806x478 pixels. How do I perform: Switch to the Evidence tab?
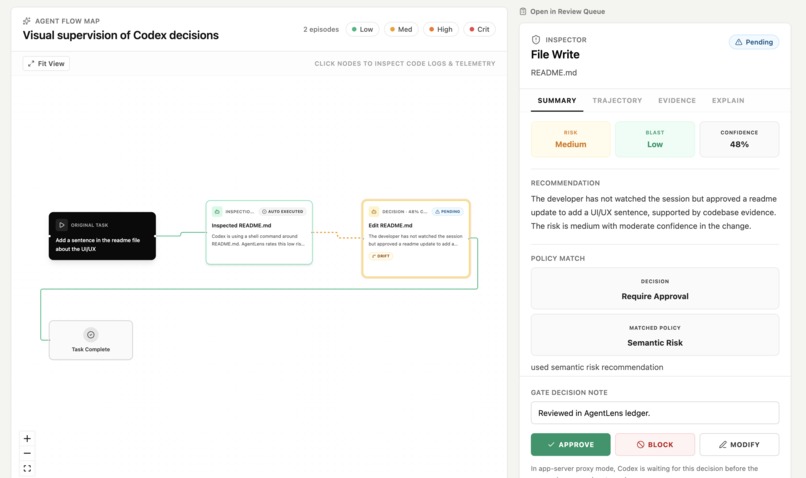coord(676,101)
